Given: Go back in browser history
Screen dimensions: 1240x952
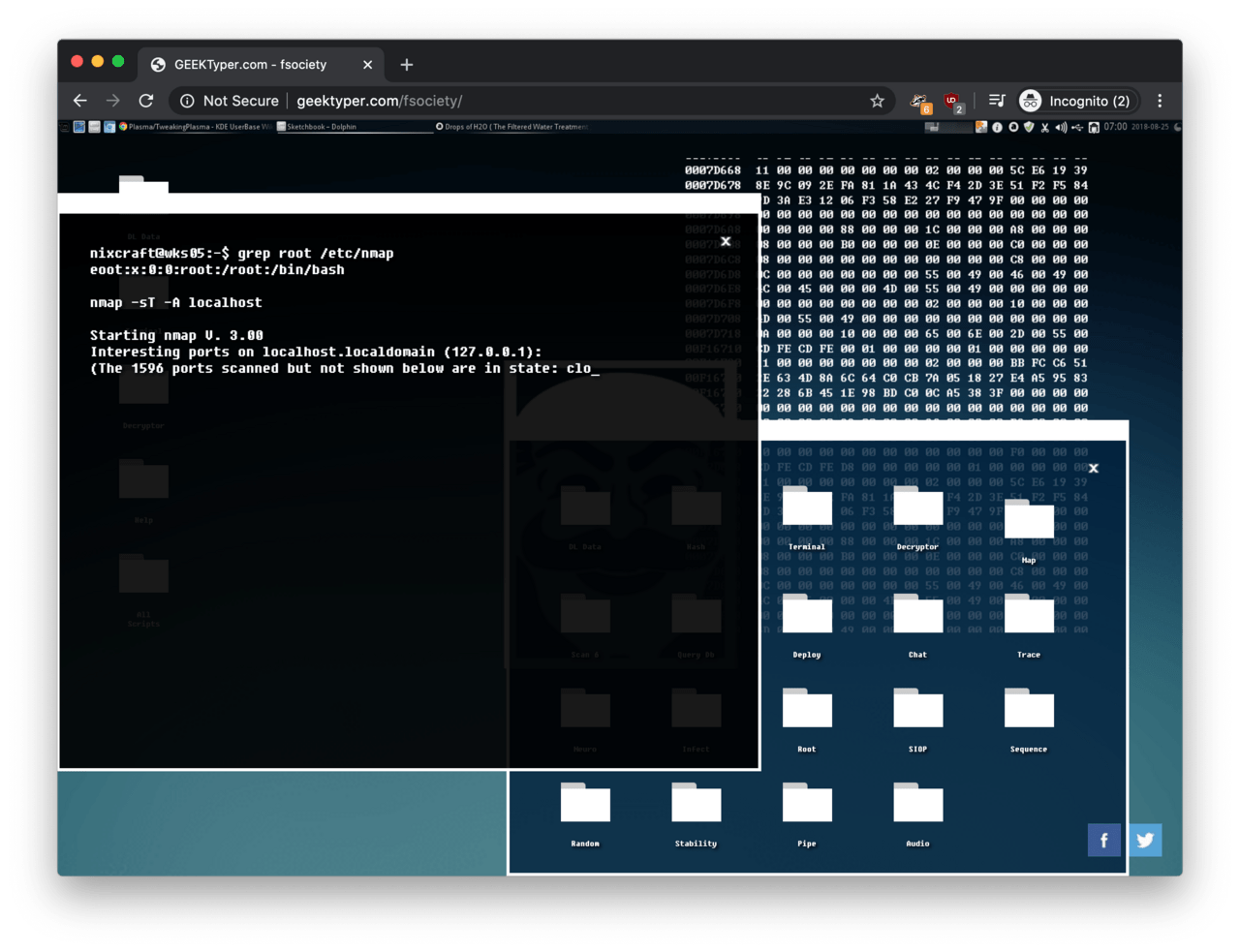Looking at the screenshot, I should click(x=80, y=101).
